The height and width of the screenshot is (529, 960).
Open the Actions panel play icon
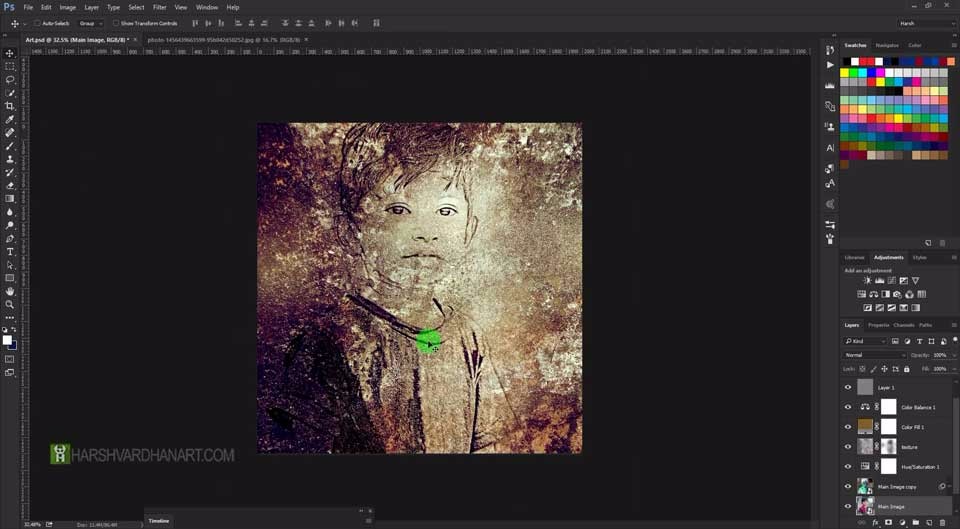click(830, 65)
